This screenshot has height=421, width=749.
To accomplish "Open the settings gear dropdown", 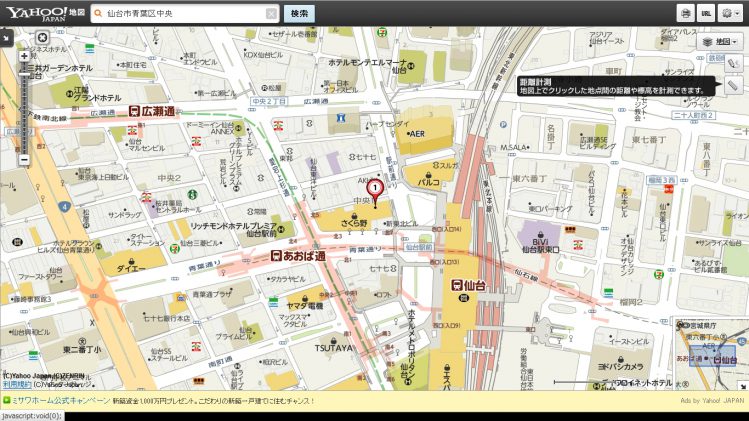I will pos(730,13).
